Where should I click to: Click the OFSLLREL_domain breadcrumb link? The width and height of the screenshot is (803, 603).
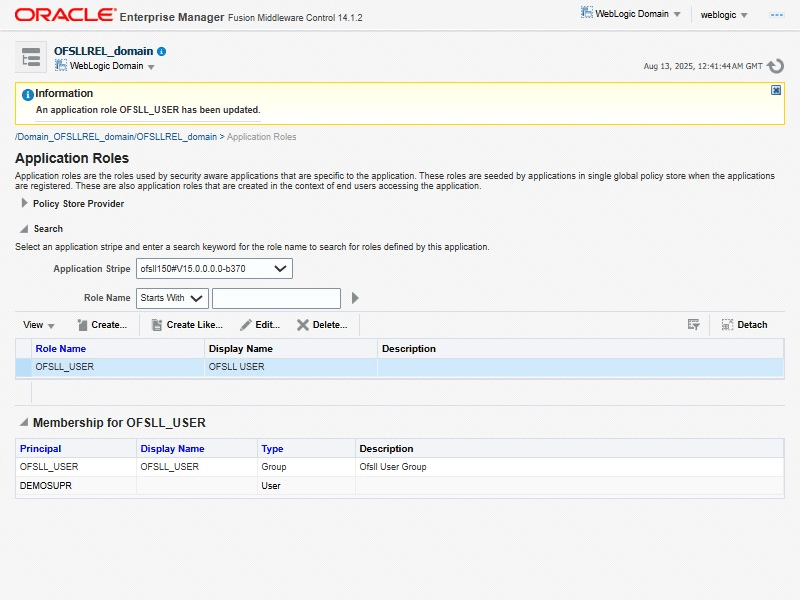(x=176, y=137)
